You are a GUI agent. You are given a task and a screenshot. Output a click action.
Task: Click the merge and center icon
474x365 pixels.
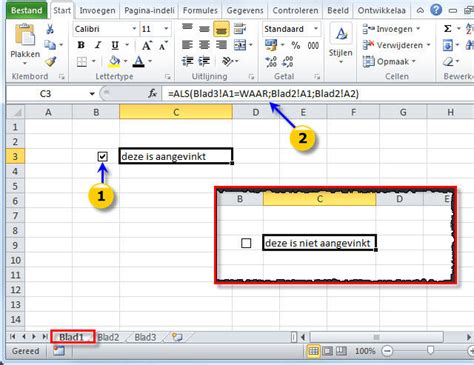[x=240, y=45]
